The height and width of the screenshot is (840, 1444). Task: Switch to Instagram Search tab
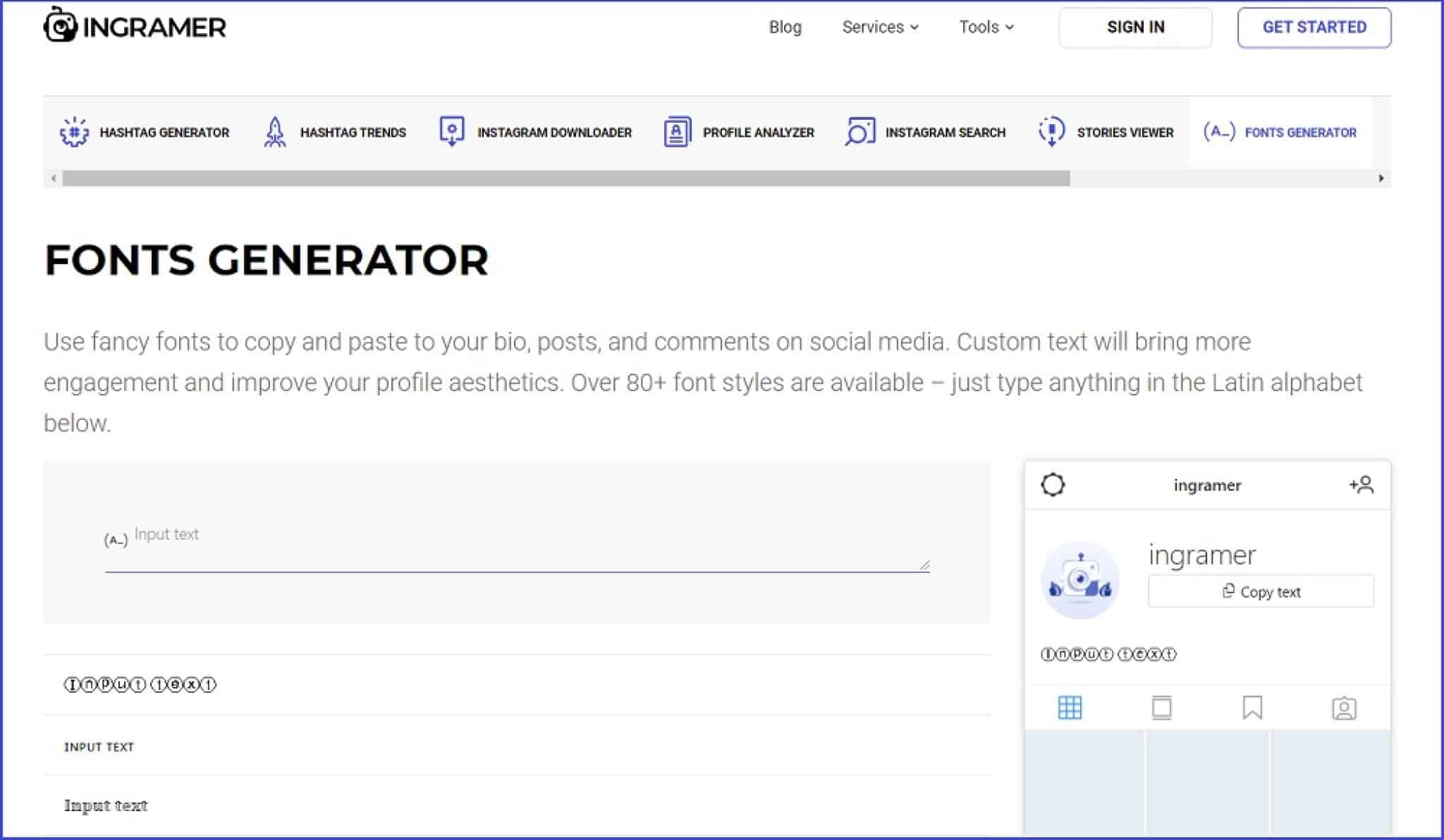925,132
